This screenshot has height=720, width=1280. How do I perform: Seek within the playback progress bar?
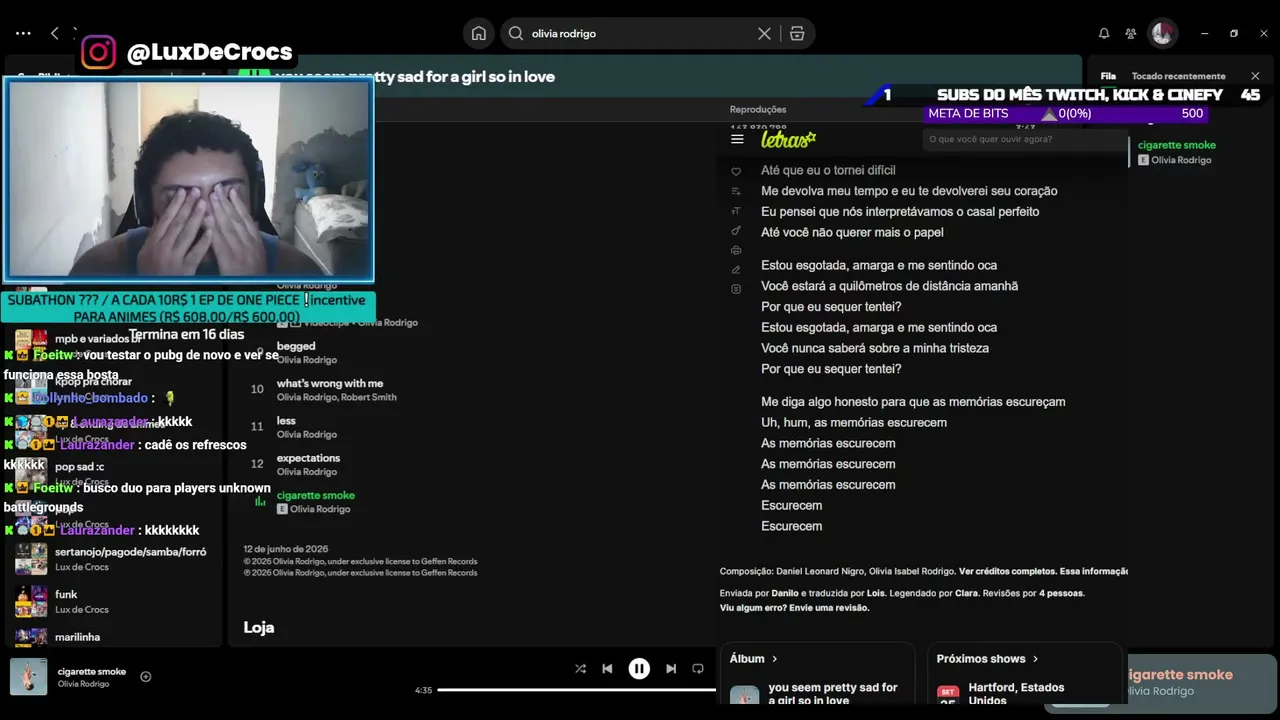(577, 690)
